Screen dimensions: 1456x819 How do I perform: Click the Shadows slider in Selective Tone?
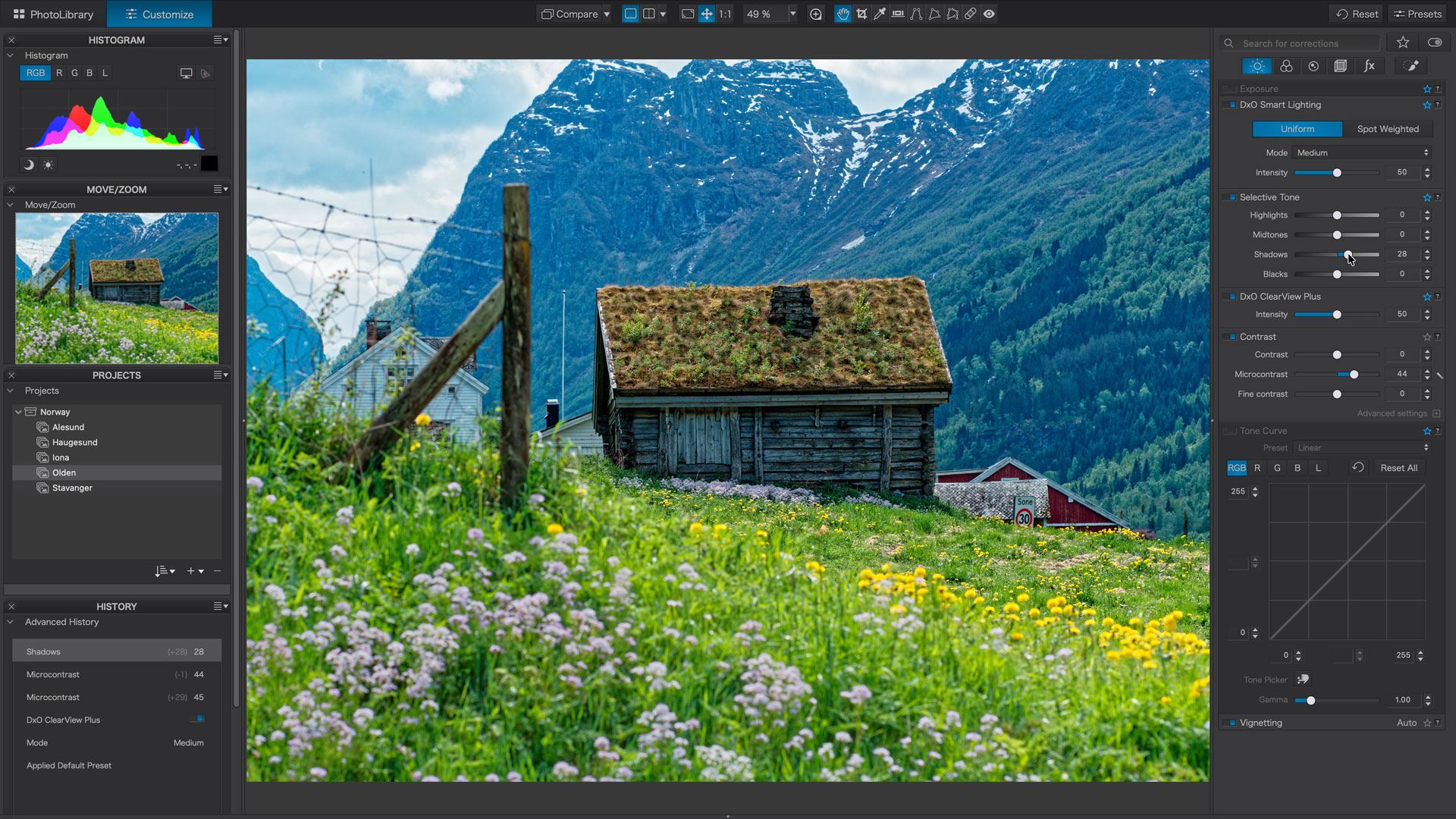1337,254
